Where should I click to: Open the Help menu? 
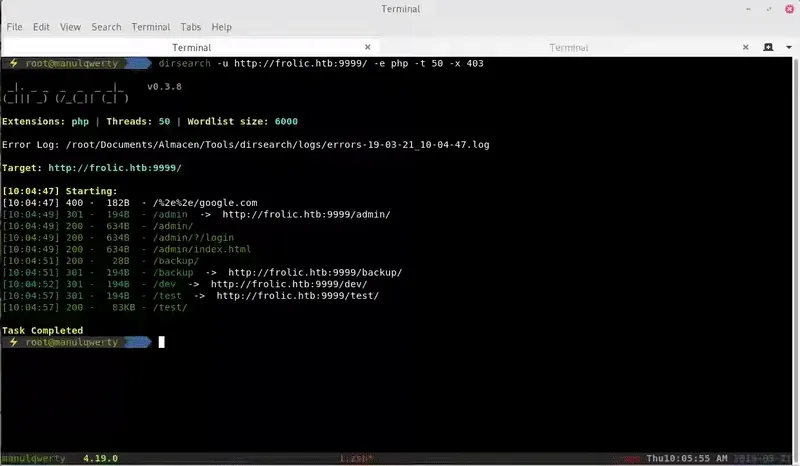[222, 27]
